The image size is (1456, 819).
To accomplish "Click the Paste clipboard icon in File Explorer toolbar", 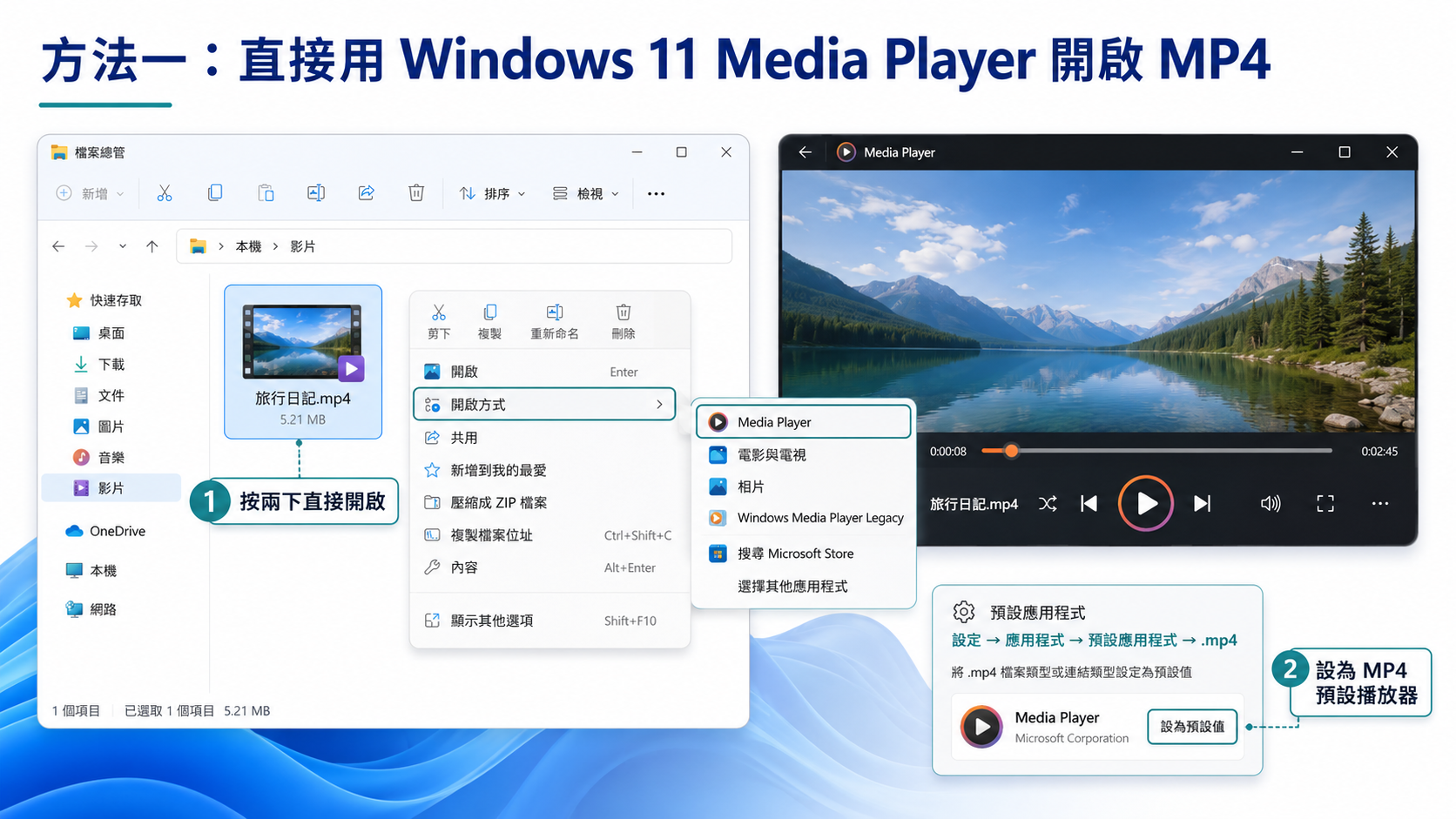I will tap(266, 193).
